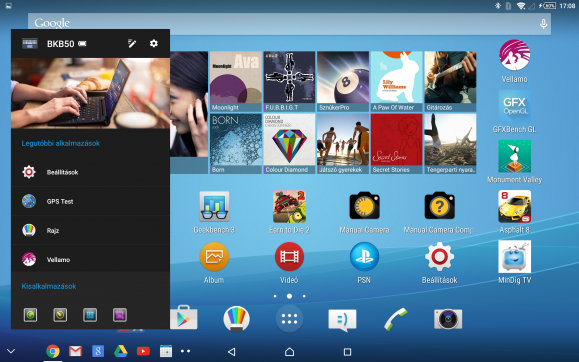Viewport: 579px width, 362px height.
Task: Open the Játszó gyerekek tile
Action: pyautogui.click(x=343, y=143)
